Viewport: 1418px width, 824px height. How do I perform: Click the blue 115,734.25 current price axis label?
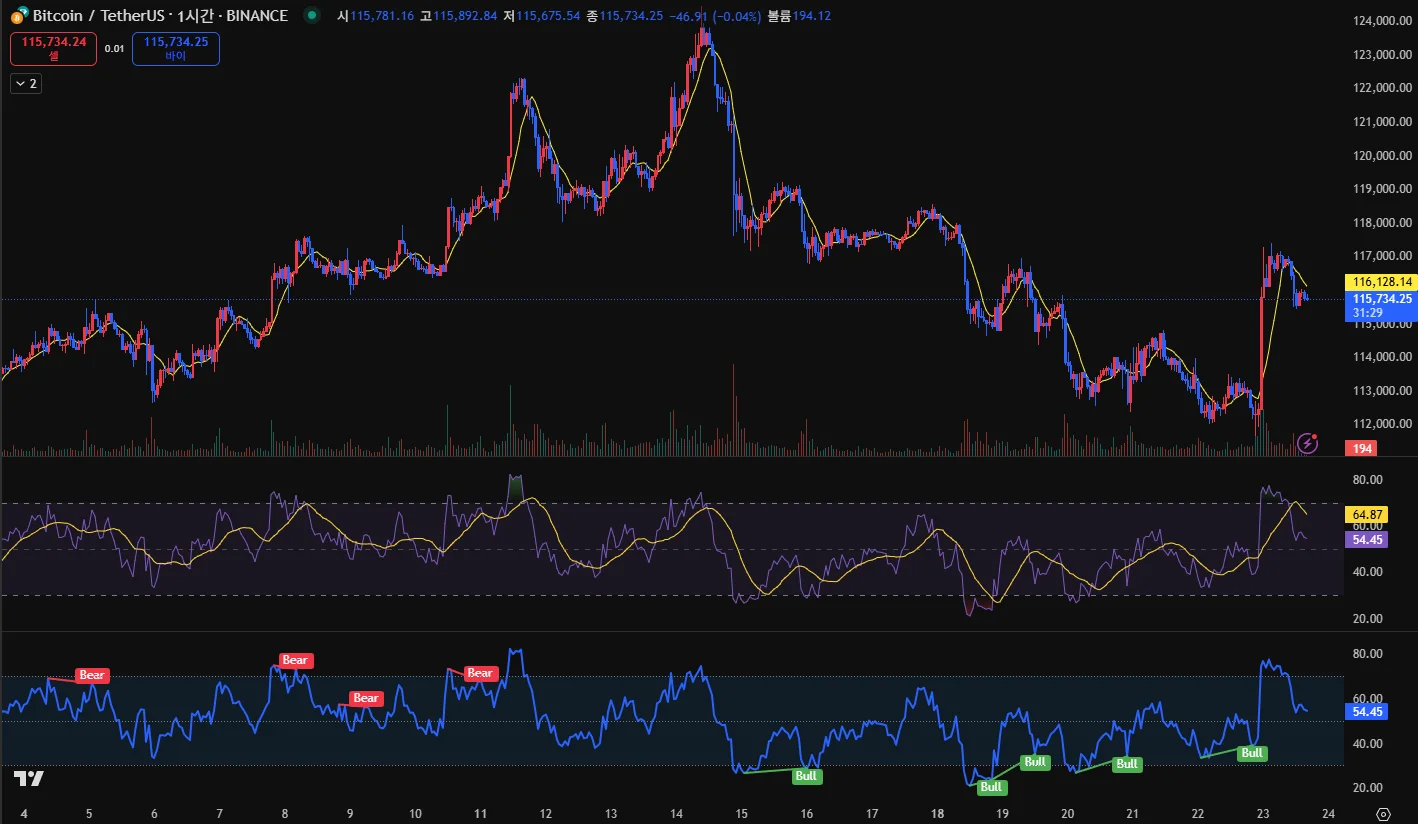click(x=1382, y=299)
